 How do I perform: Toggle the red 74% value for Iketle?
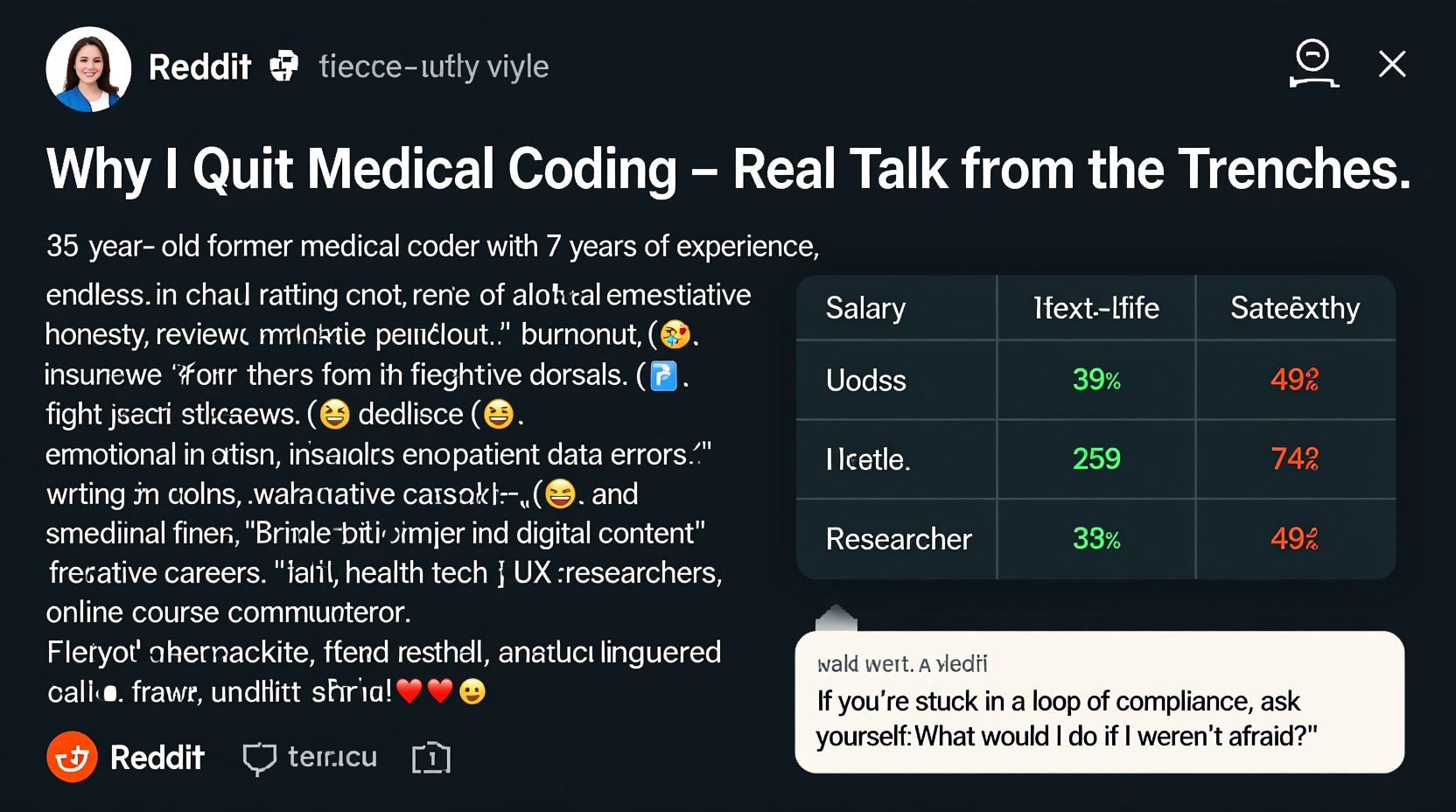(x=1293, y=459)
